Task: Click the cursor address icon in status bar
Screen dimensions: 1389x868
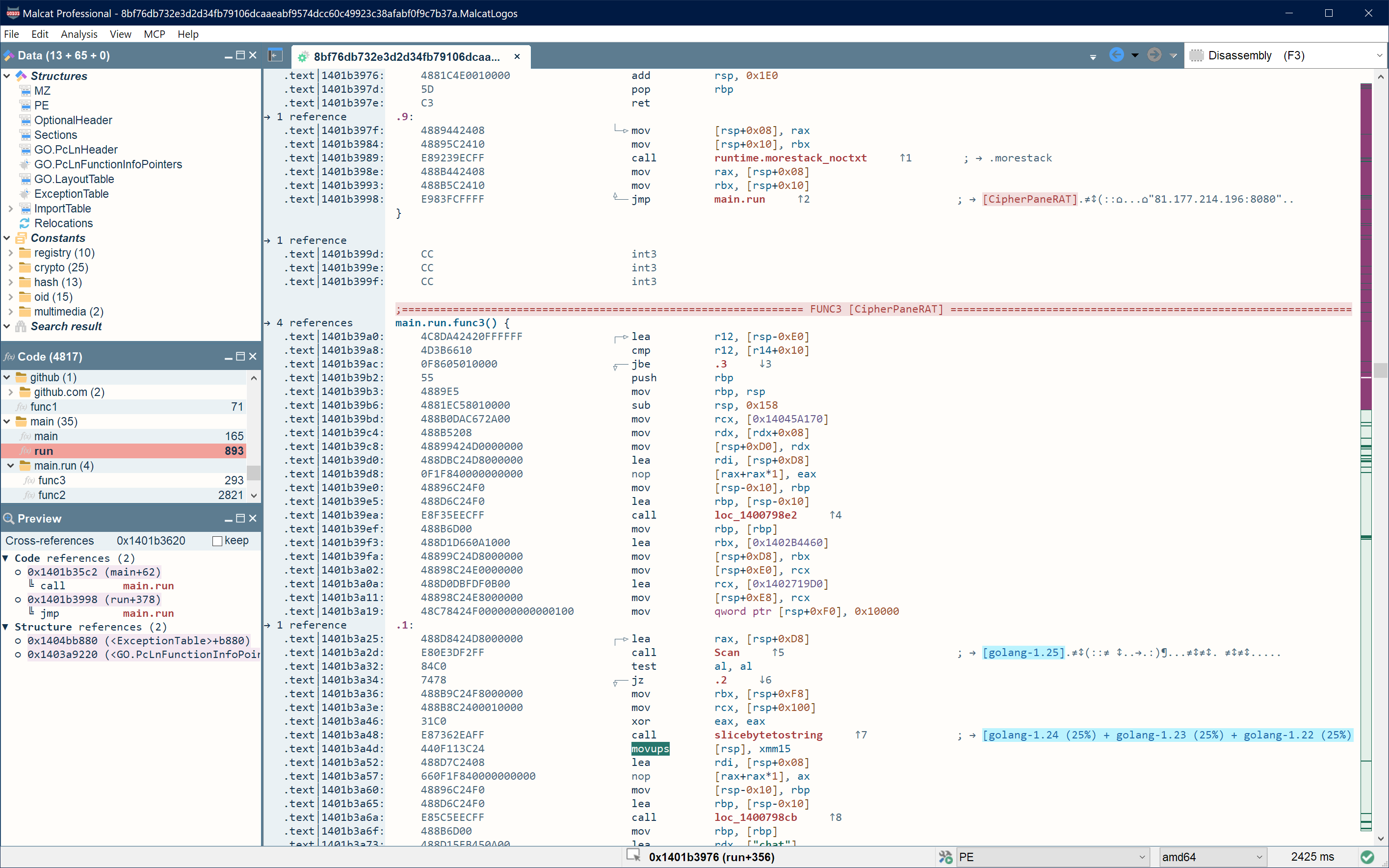Action: 633,856
